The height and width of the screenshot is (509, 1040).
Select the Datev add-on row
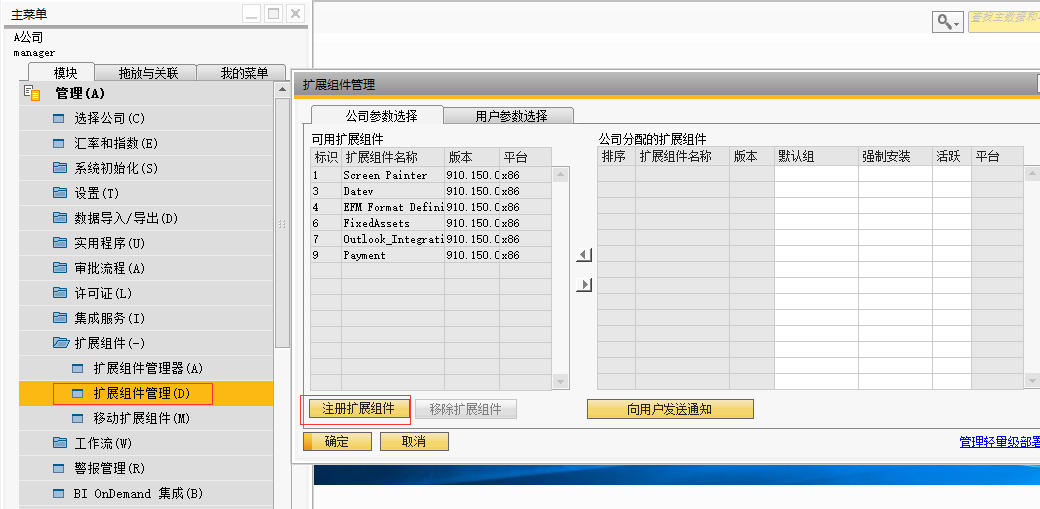click(x=431, y=191)
